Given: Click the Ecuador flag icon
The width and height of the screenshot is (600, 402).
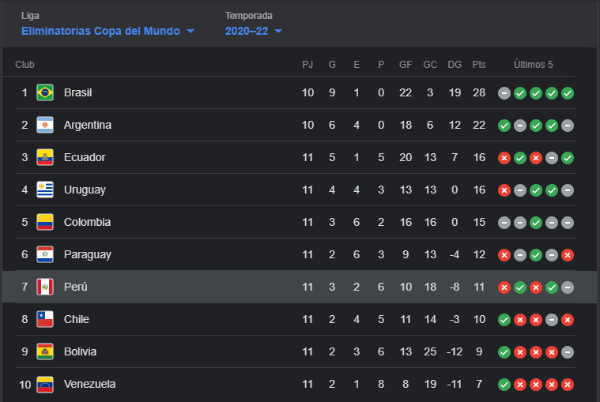Looking at the screenshot, I should tap(45, 157).
